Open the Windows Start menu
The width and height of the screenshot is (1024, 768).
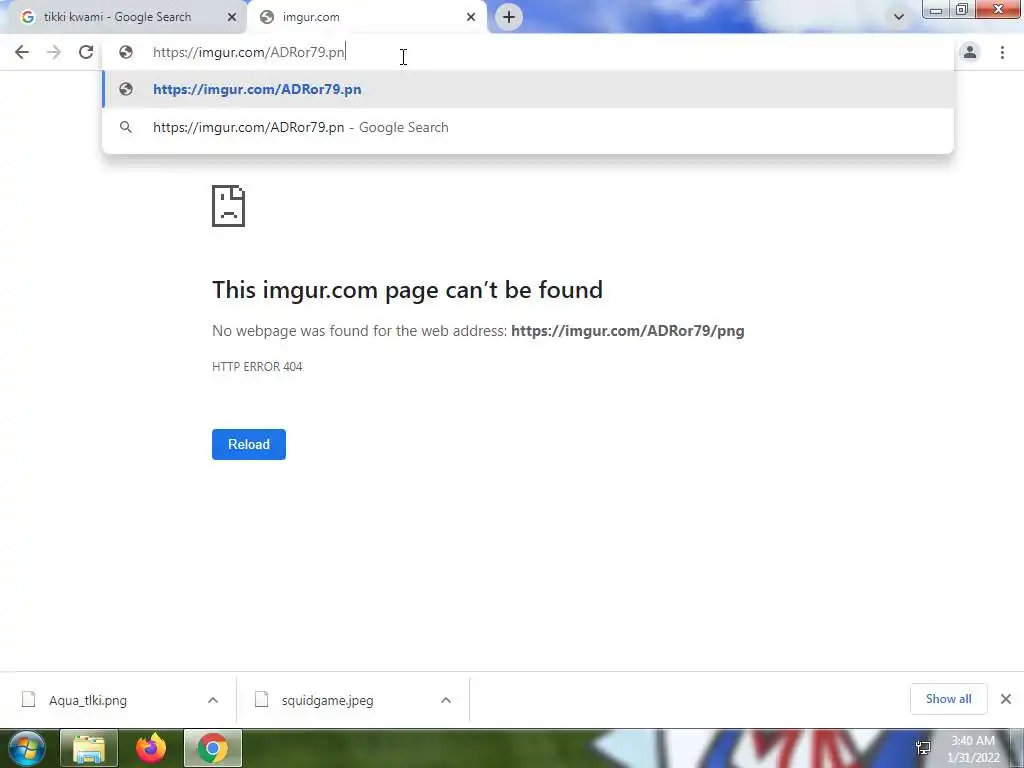(26, 748)
